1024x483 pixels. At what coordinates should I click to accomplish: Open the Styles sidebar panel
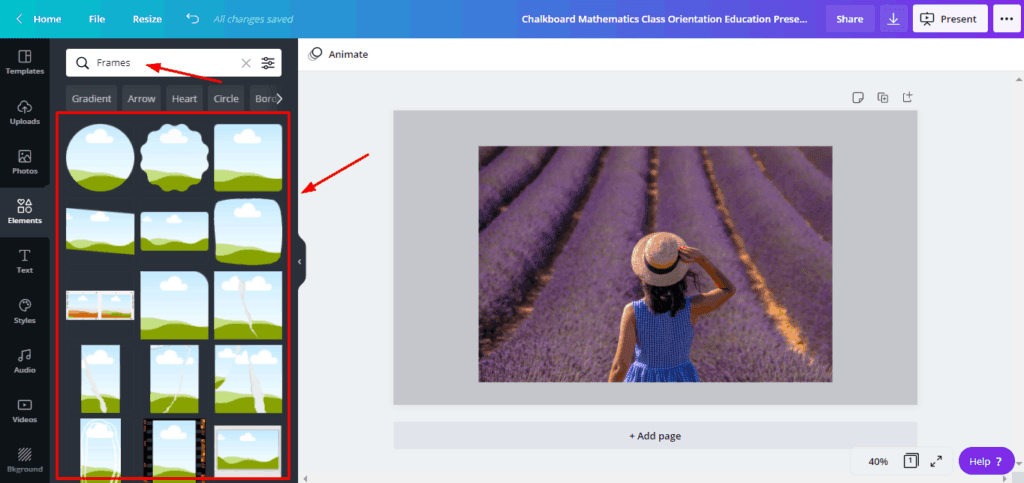pos(24,311)
